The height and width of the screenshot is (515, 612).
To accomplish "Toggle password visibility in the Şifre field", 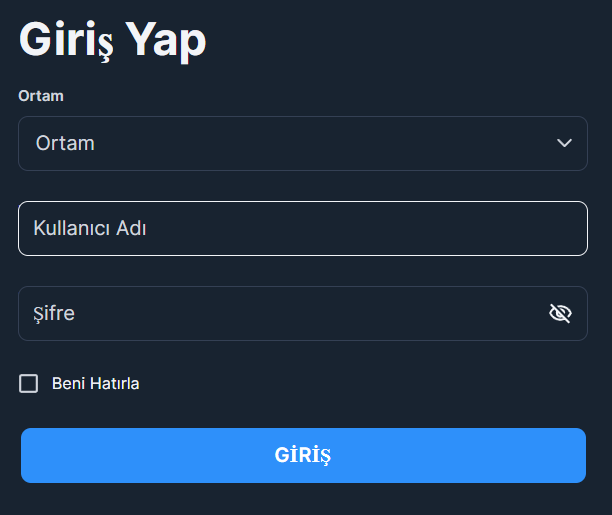I will (x=560, y=313).
